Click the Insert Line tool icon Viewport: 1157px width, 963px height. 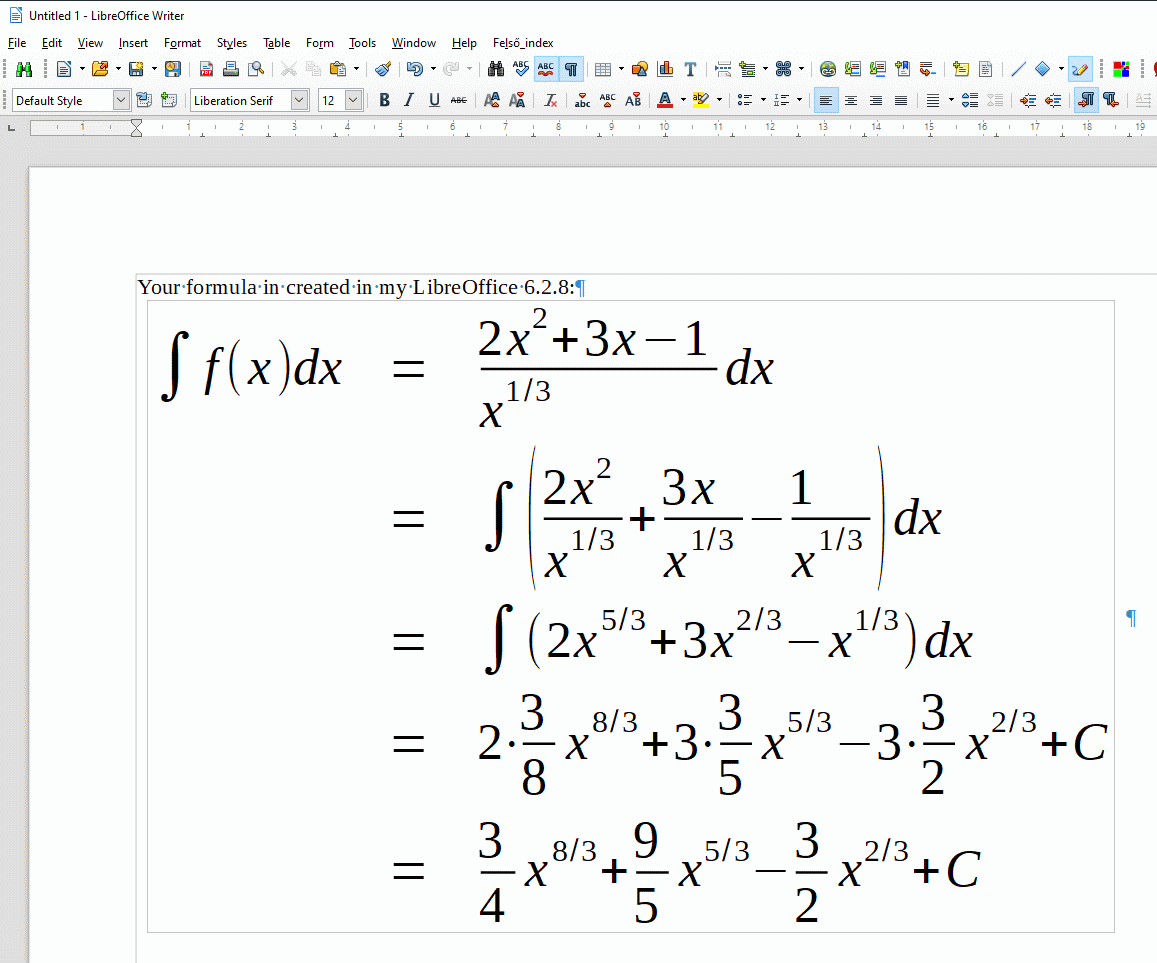[1018, 69]
